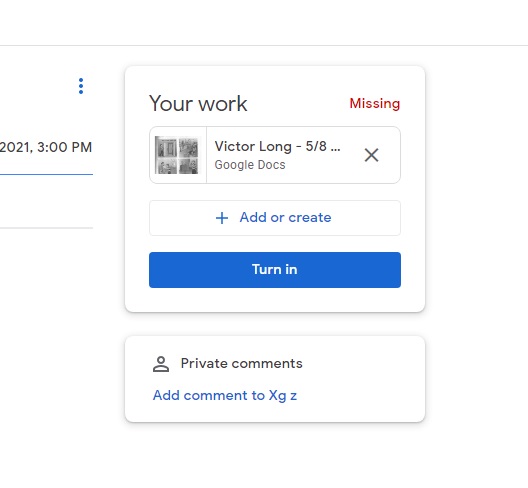
Task: Click the gray divider line below the date
Action: click(x=46, y=228)
